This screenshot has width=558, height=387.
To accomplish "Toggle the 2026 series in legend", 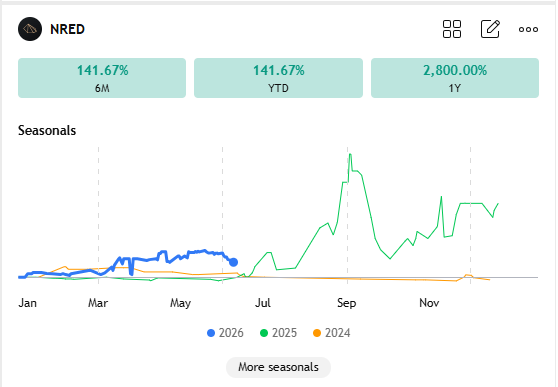I will click(225, 333).
